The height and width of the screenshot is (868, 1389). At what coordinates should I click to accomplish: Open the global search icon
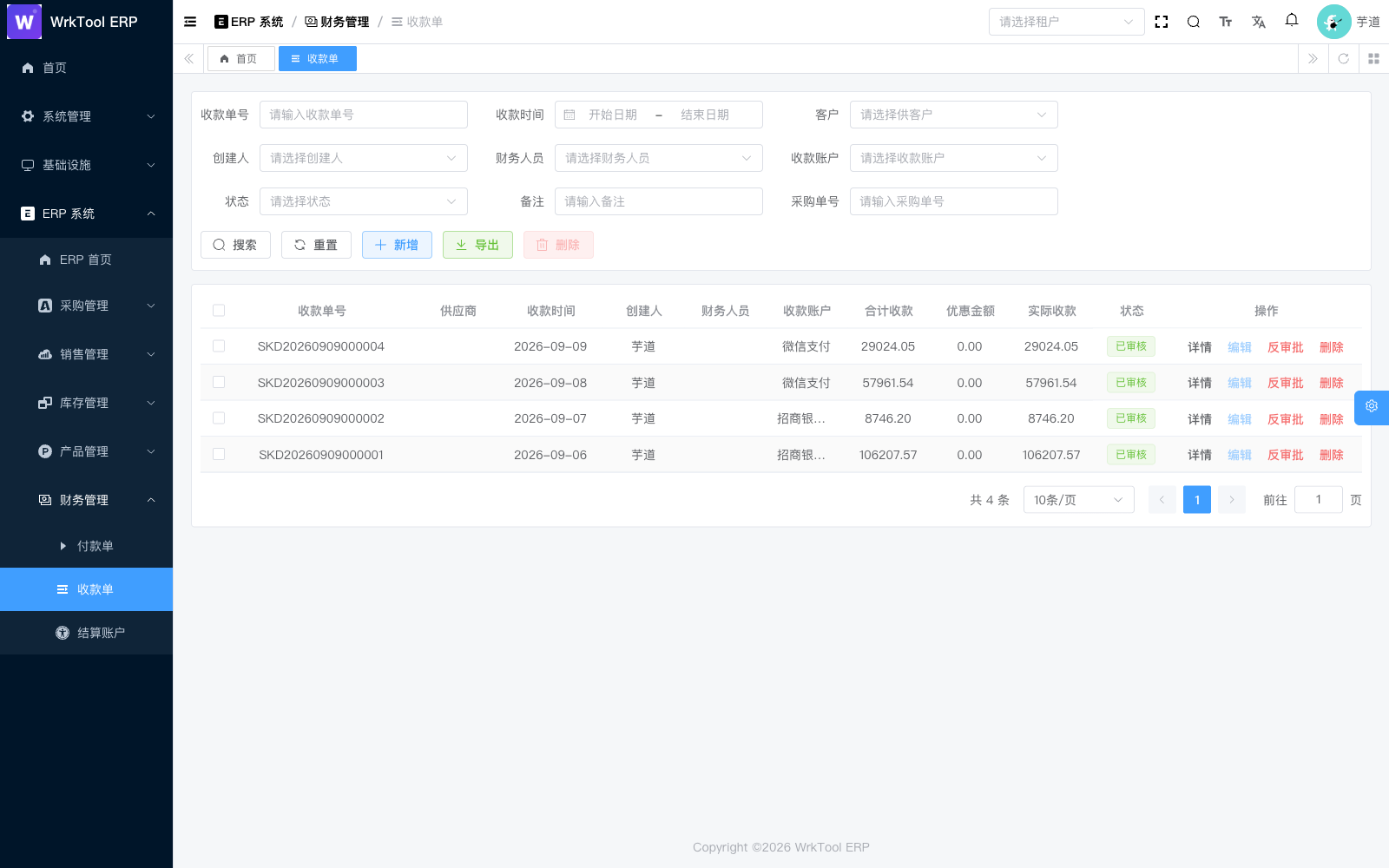1194,22
